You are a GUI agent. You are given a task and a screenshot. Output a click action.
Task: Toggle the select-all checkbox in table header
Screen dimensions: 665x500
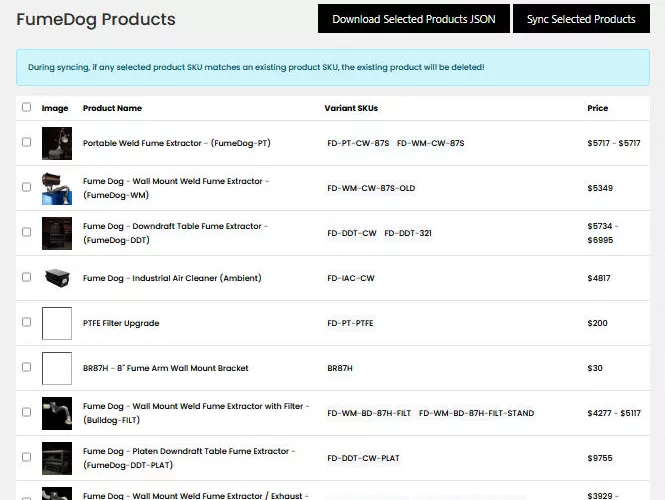26,107
